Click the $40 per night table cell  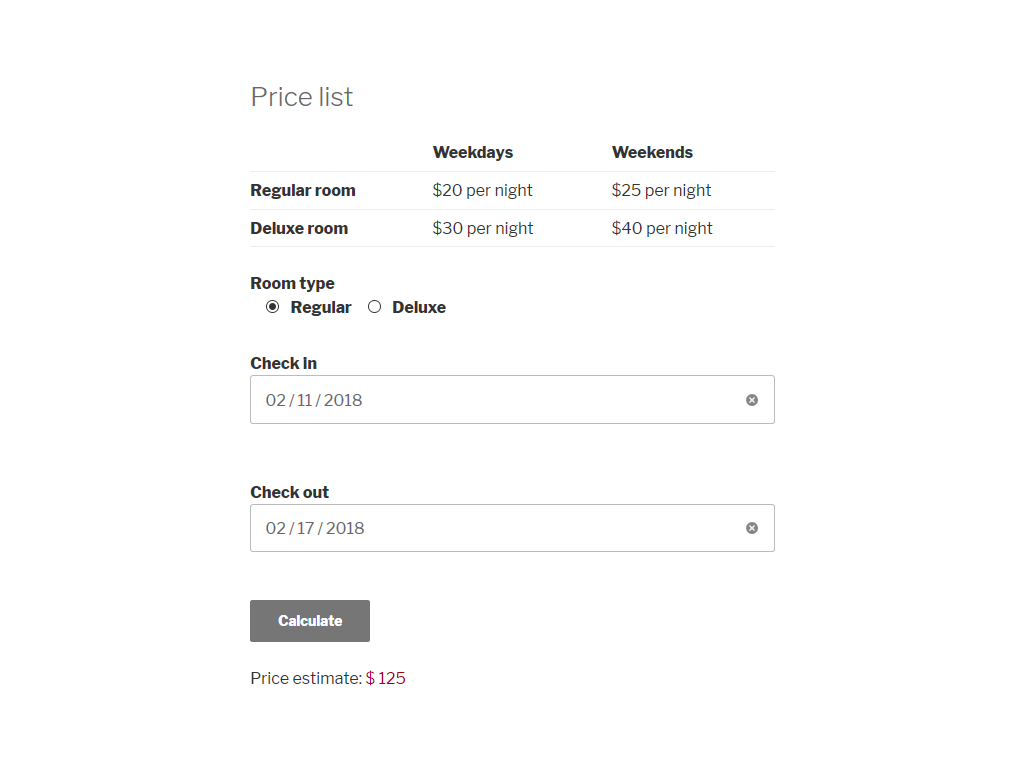(x=662, y=228)
